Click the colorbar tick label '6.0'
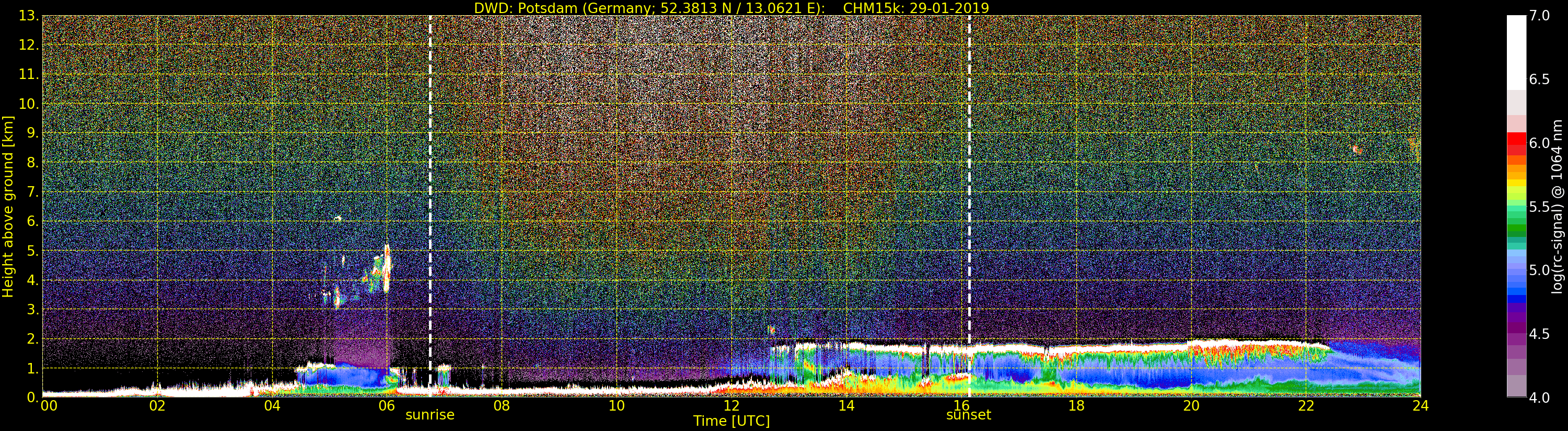1568x431 pixels. 1539,143
